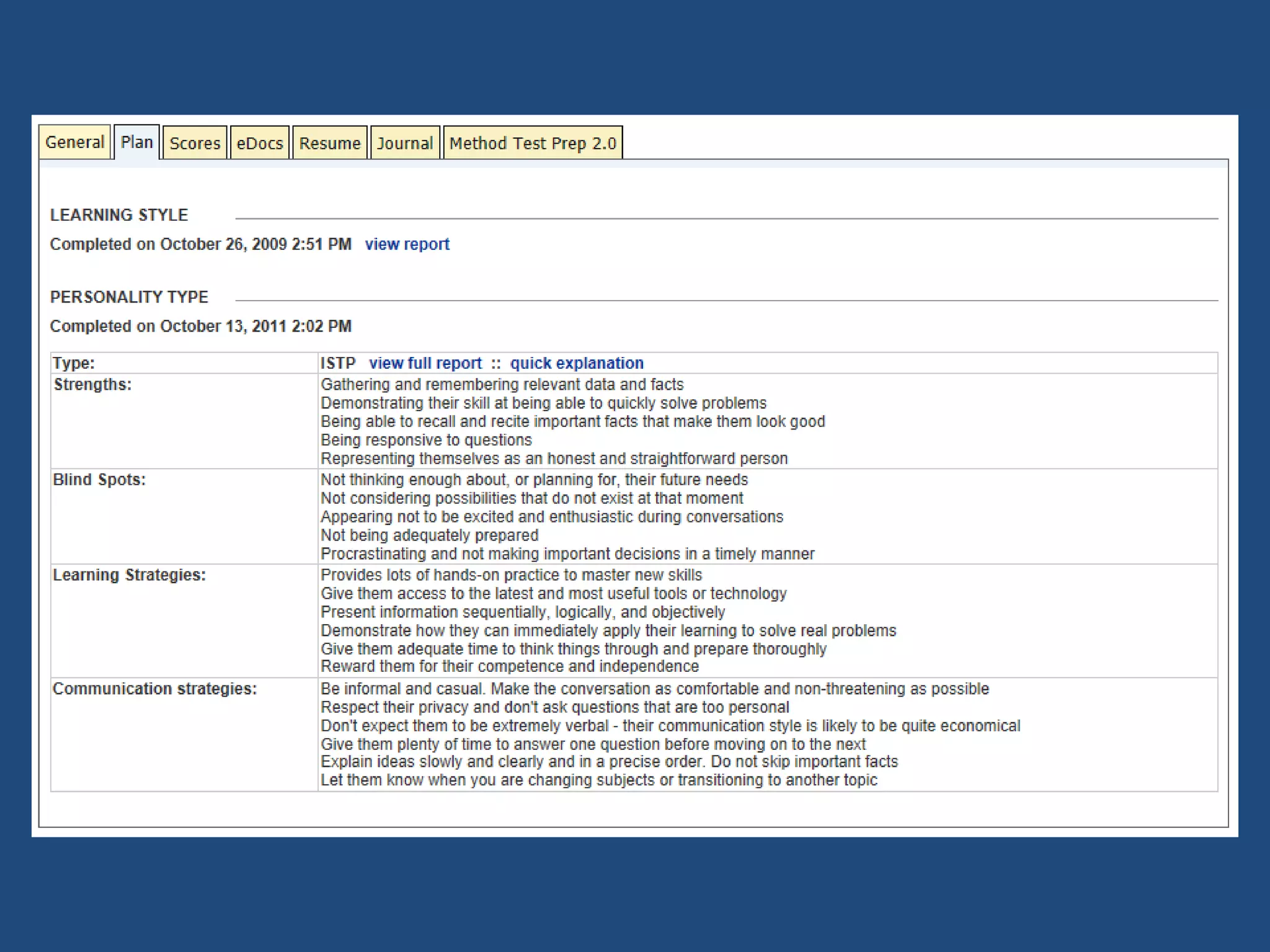Screen dimensions: 1270x952
Task: Click the Communication strategies row label
Action: pyautogui.click(x=154, y=689)
